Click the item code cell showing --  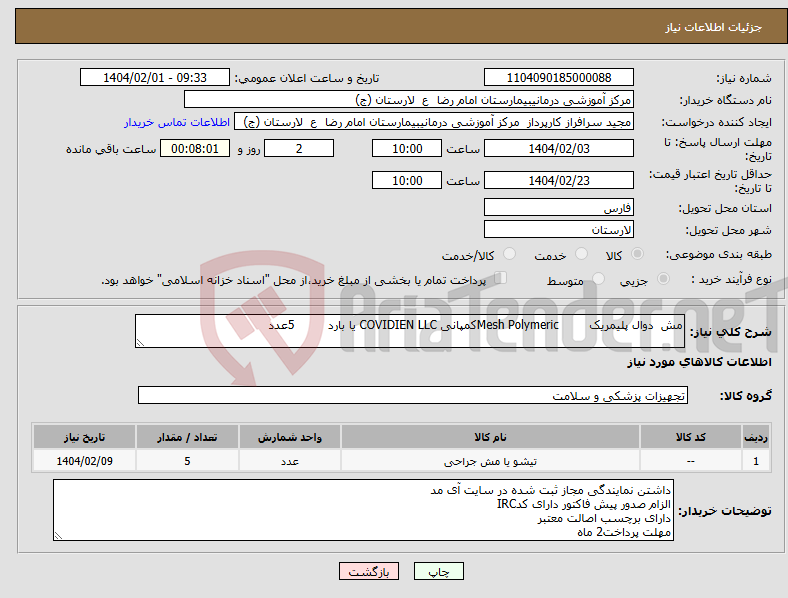click(691, 461)
